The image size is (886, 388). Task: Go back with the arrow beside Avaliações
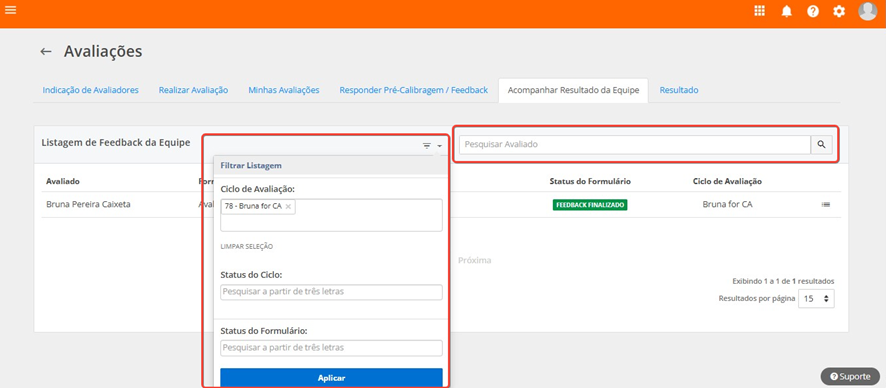tap(46, 51)
